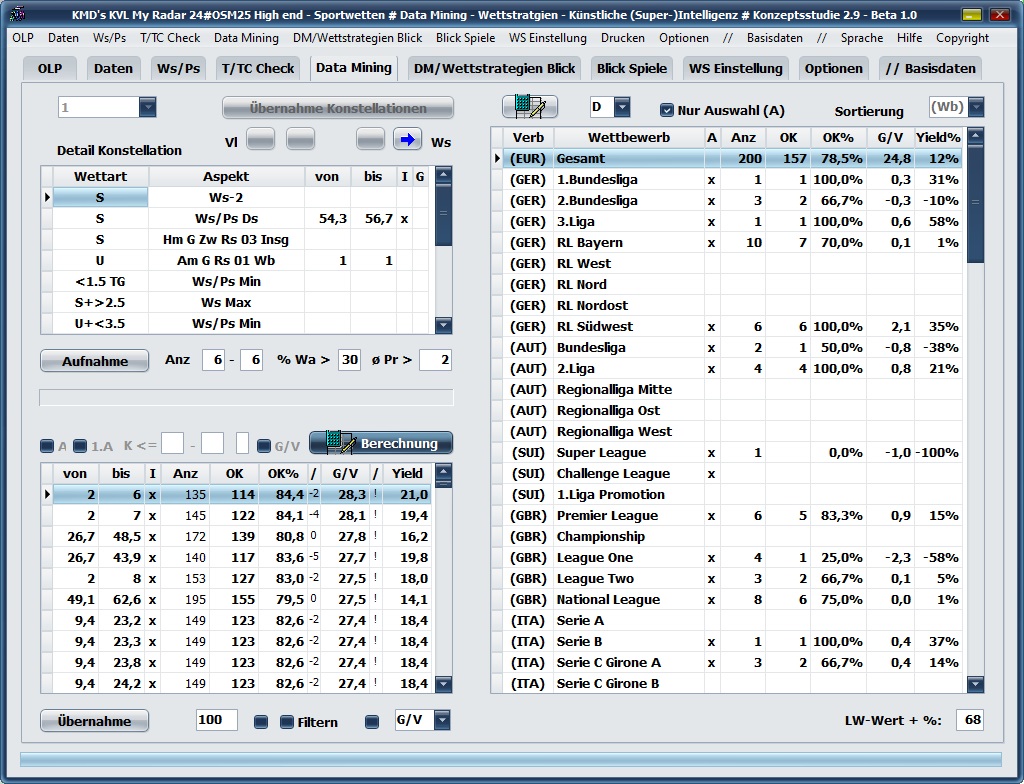1024x784 pixels.
Task: Click the application icon in the title bar
Action: pos(18,14)
